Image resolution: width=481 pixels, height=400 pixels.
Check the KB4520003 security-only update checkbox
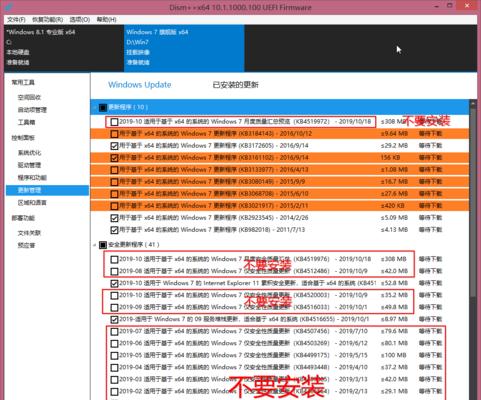[114, 295]
